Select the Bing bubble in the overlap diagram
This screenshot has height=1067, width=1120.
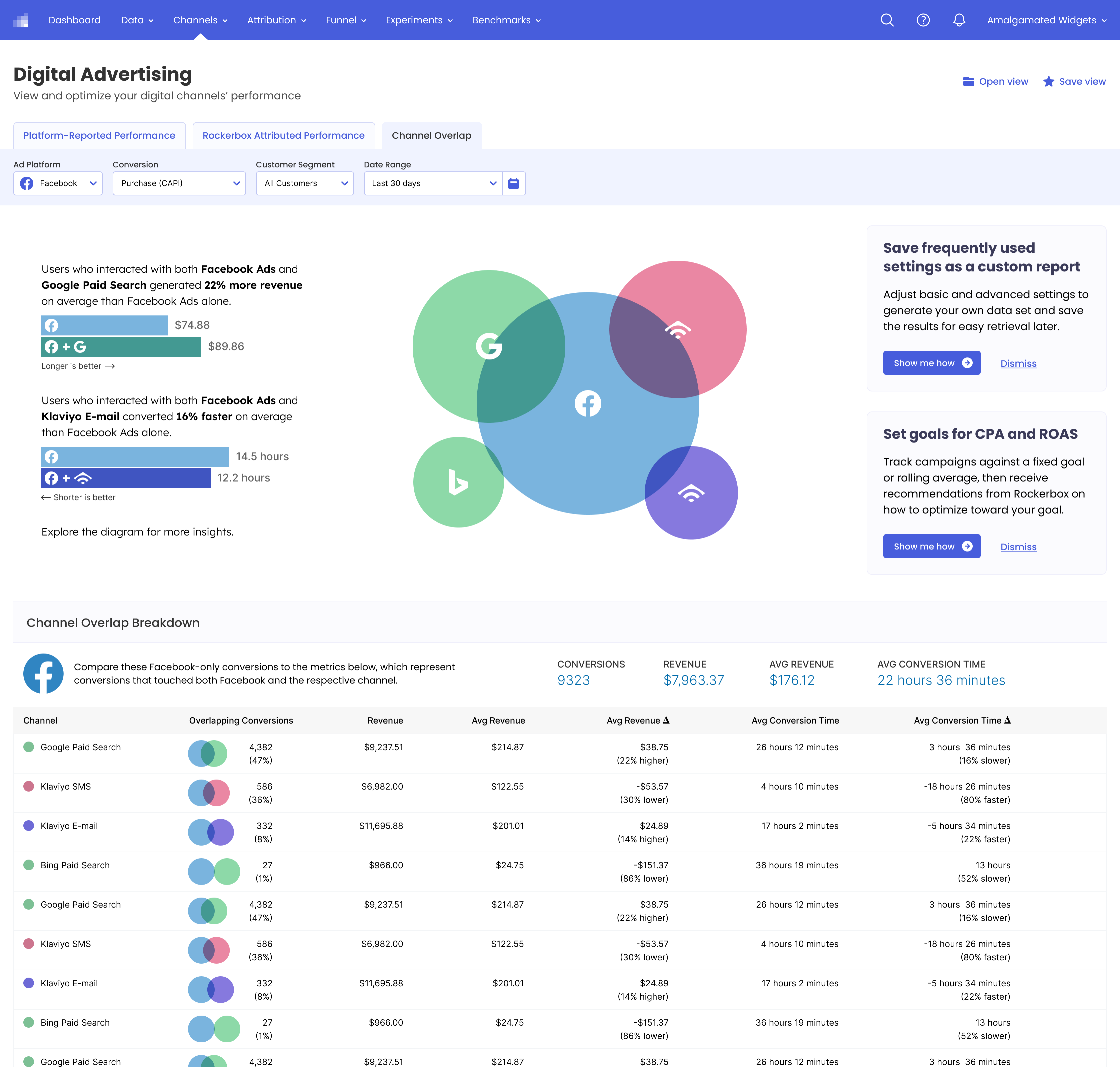[x=458, y=482]
